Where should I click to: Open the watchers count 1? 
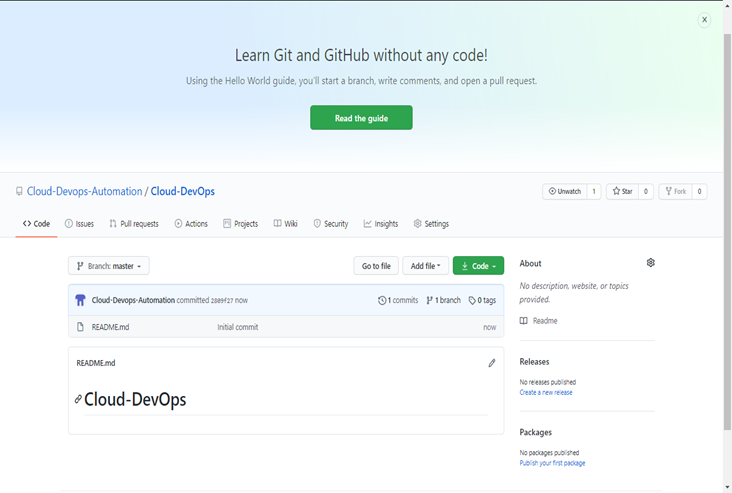[x=594, y=191]
